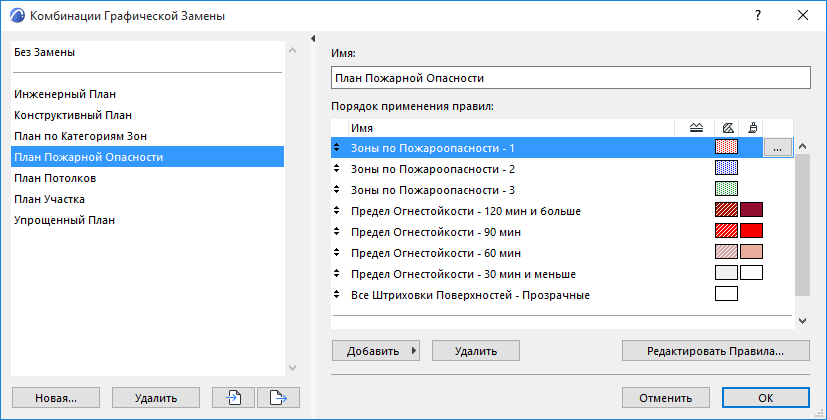This screenshot has width=827, height=420.
Task: Collapse the left panel with the small arrow
Action: pos(314,39)
